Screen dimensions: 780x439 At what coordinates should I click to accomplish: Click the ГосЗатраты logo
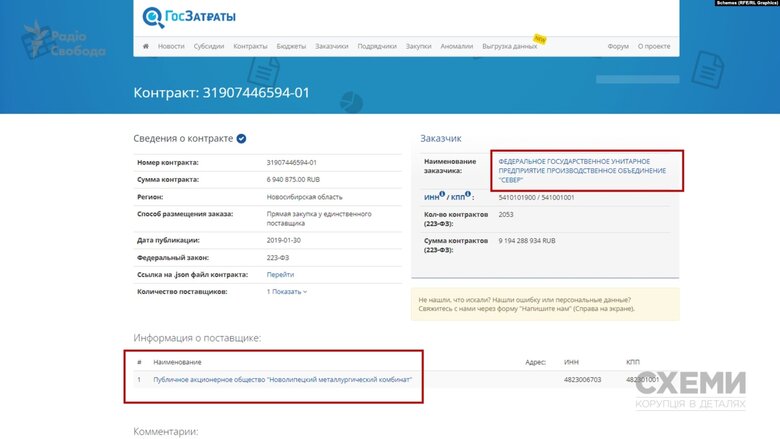click(189, 17)
